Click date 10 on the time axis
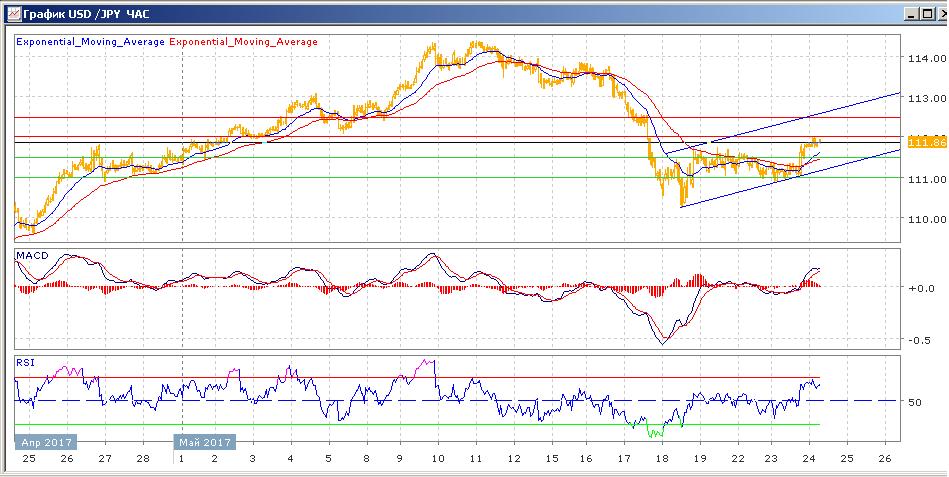Screen dimensions: 949x477 point(438,459)
